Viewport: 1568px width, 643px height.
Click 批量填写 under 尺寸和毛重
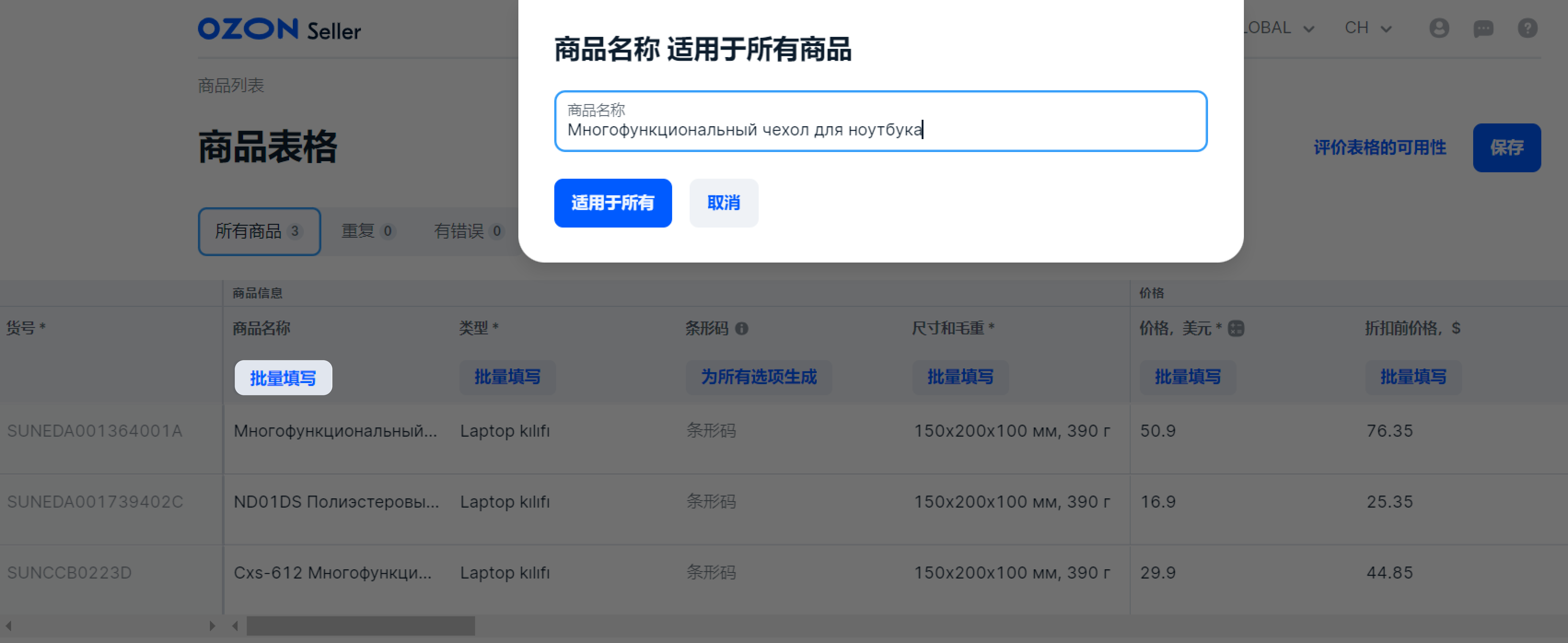(x=961, y=377)
